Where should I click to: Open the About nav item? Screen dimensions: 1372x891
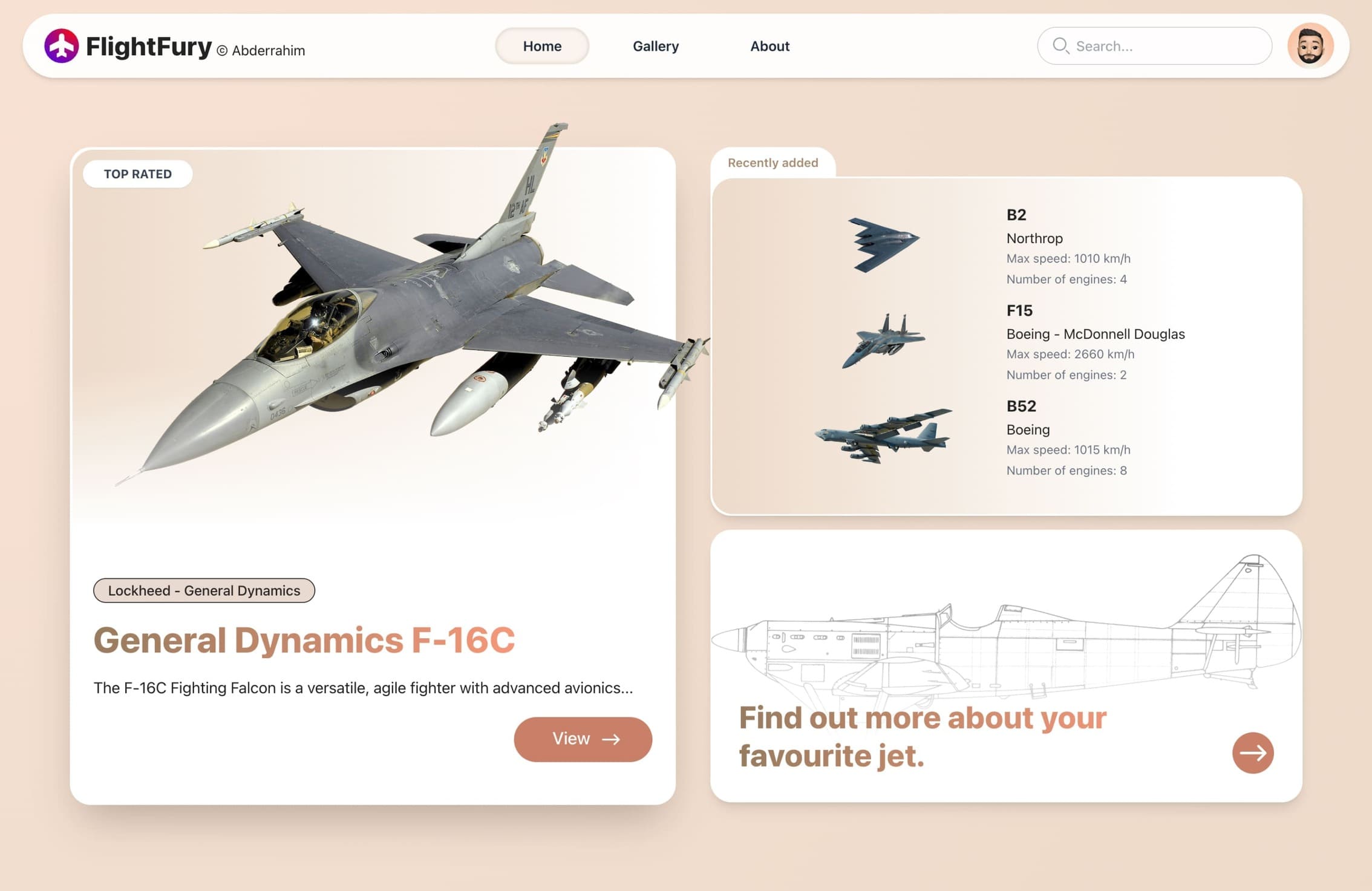[769, 46]
